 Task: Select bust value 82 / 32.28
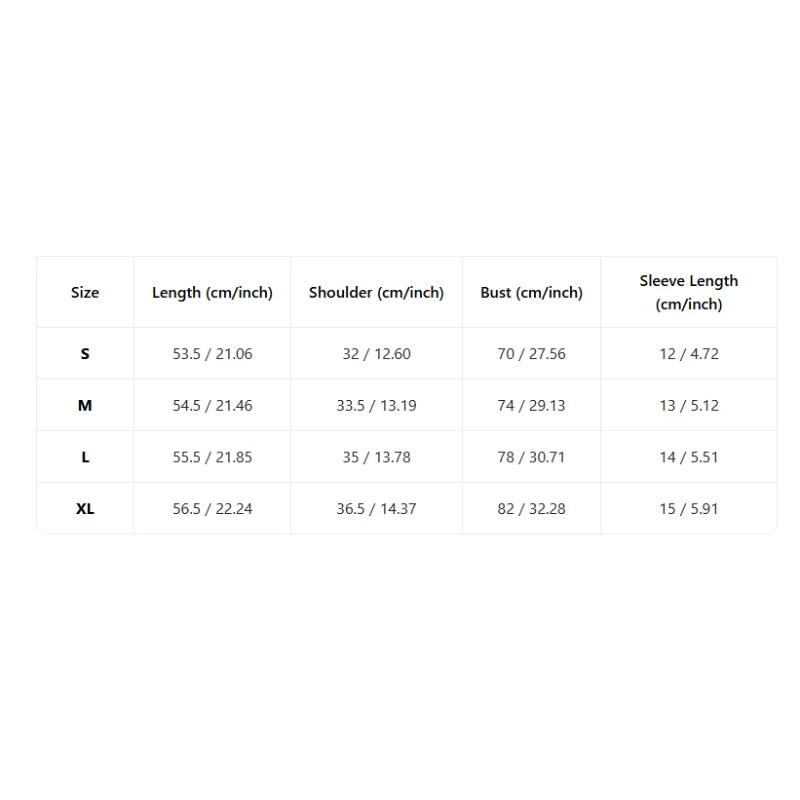pos(531,509)
